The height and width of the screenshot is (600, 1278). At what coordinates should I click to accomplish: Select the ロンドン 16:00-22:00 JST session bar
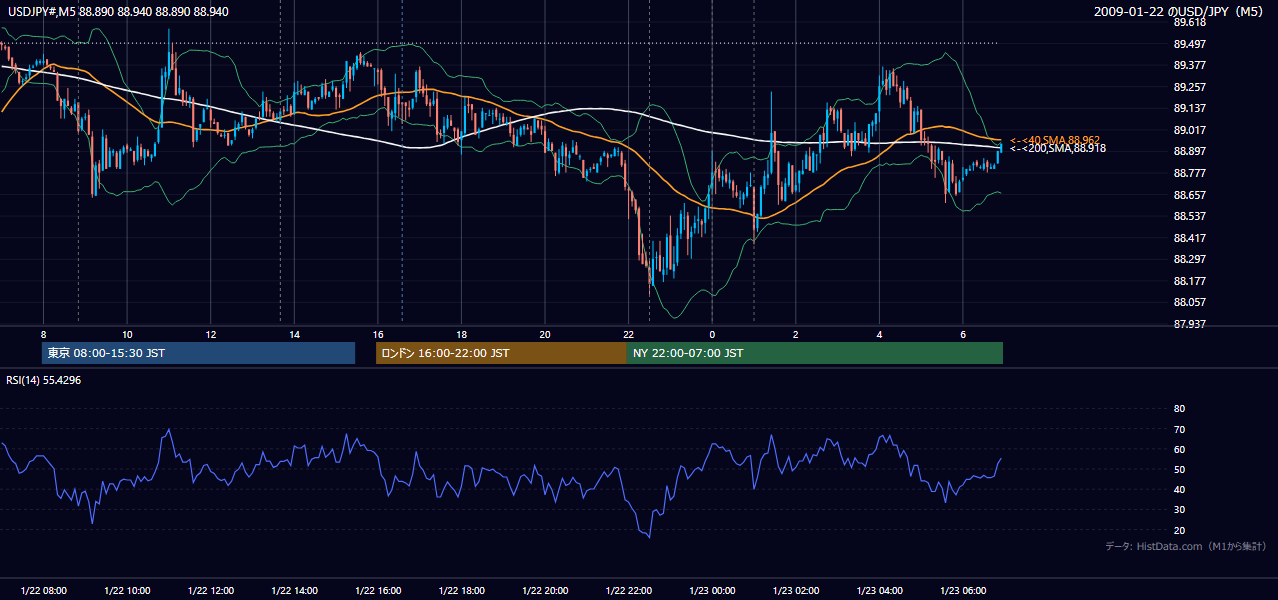click(501, 353)
